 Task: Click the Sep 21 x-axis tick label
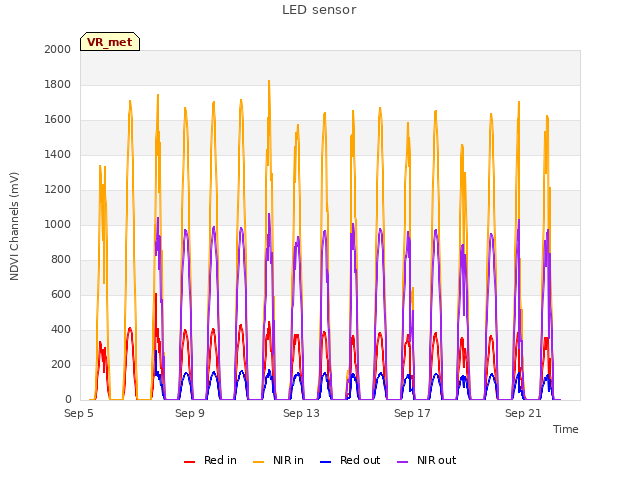[523, 413]
